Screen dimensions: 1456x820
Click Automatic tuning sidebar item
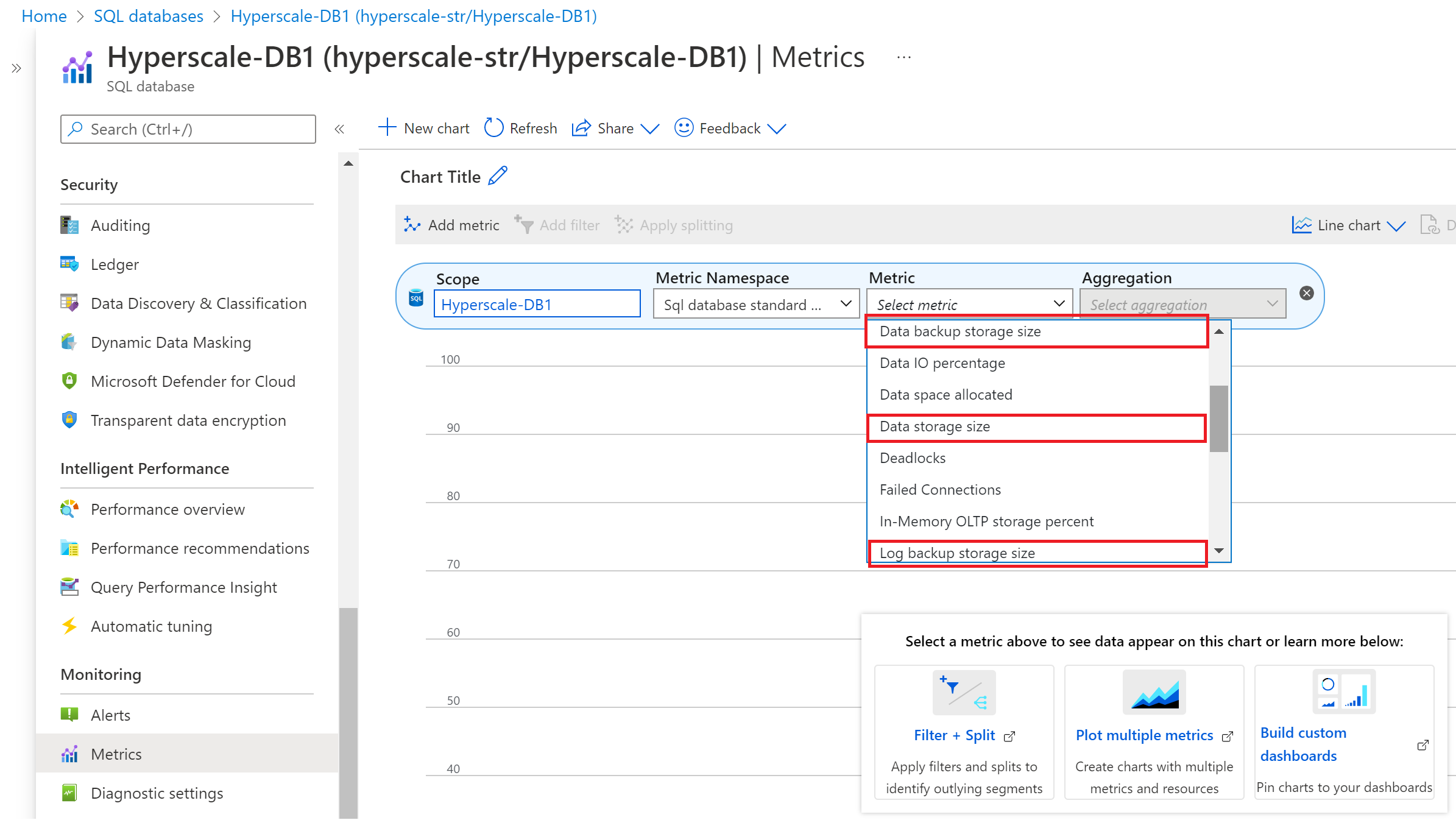(x=151, y=626)
